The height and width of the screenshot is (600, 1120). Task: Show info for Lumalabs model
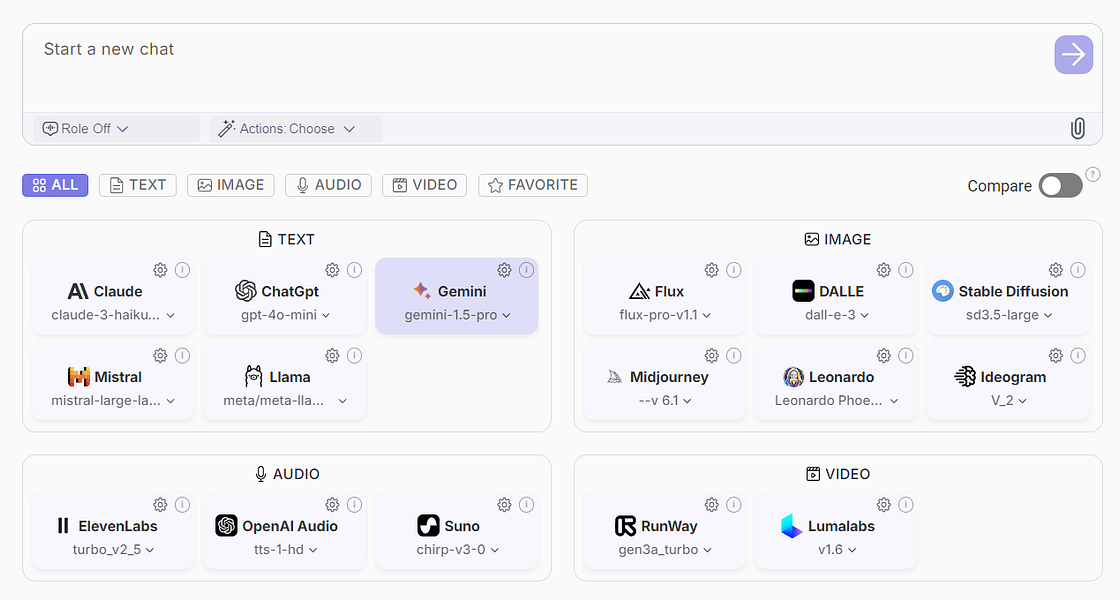tap(906, 505)
